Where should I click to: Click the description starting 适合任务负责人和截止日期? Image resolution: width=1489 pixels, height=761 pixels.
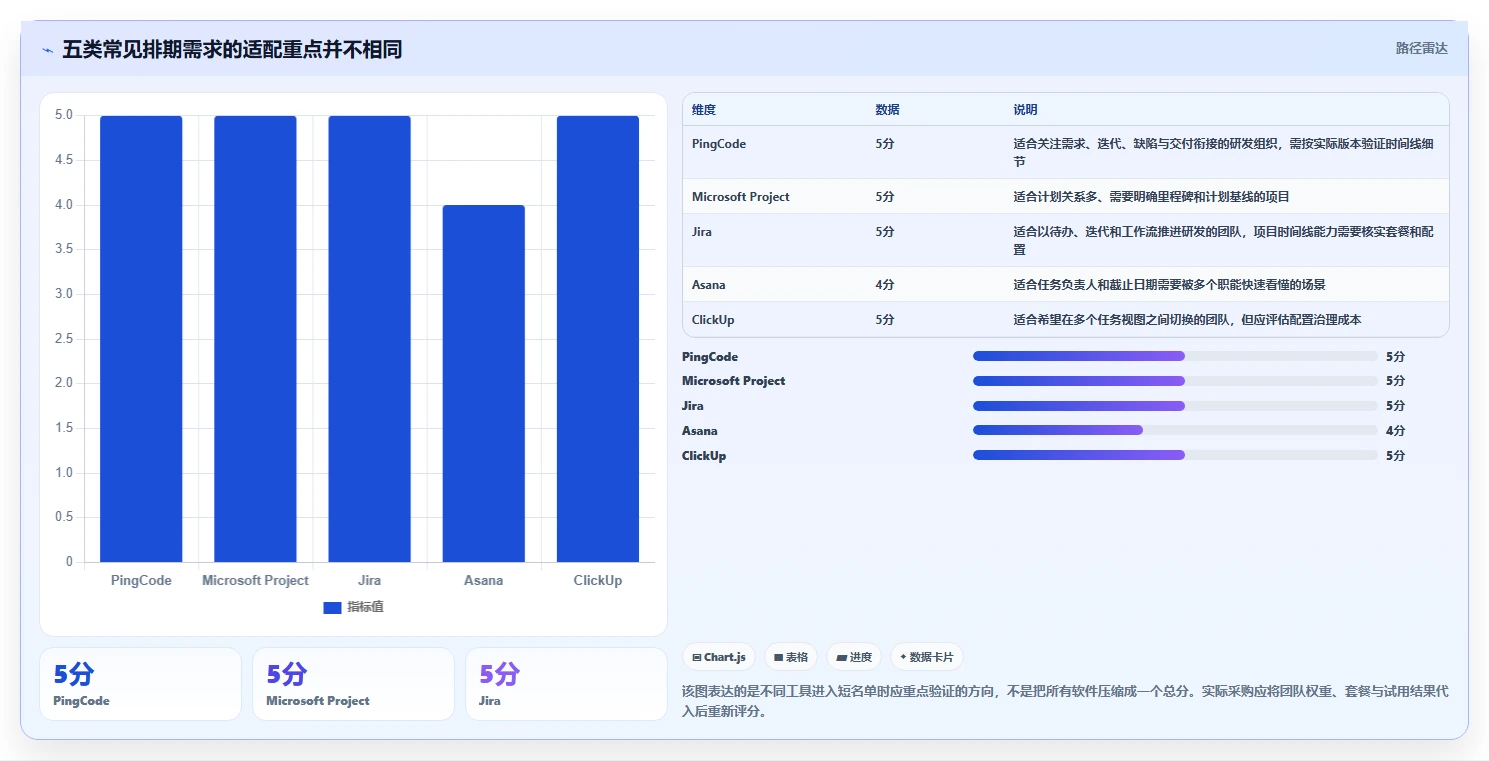pos(1169,285)
